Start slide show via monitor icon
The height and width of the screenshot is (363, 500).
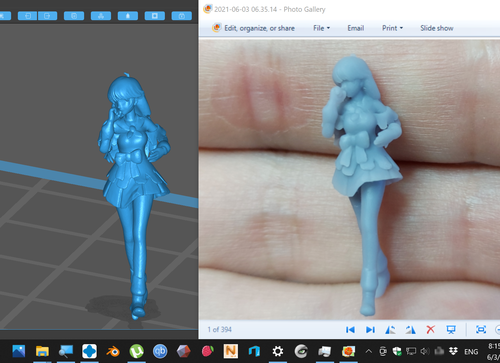pos(451,330)
